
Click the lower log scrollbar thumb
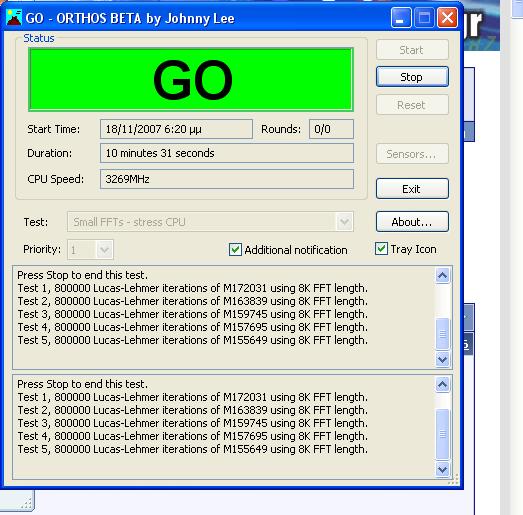click(443, 434)
